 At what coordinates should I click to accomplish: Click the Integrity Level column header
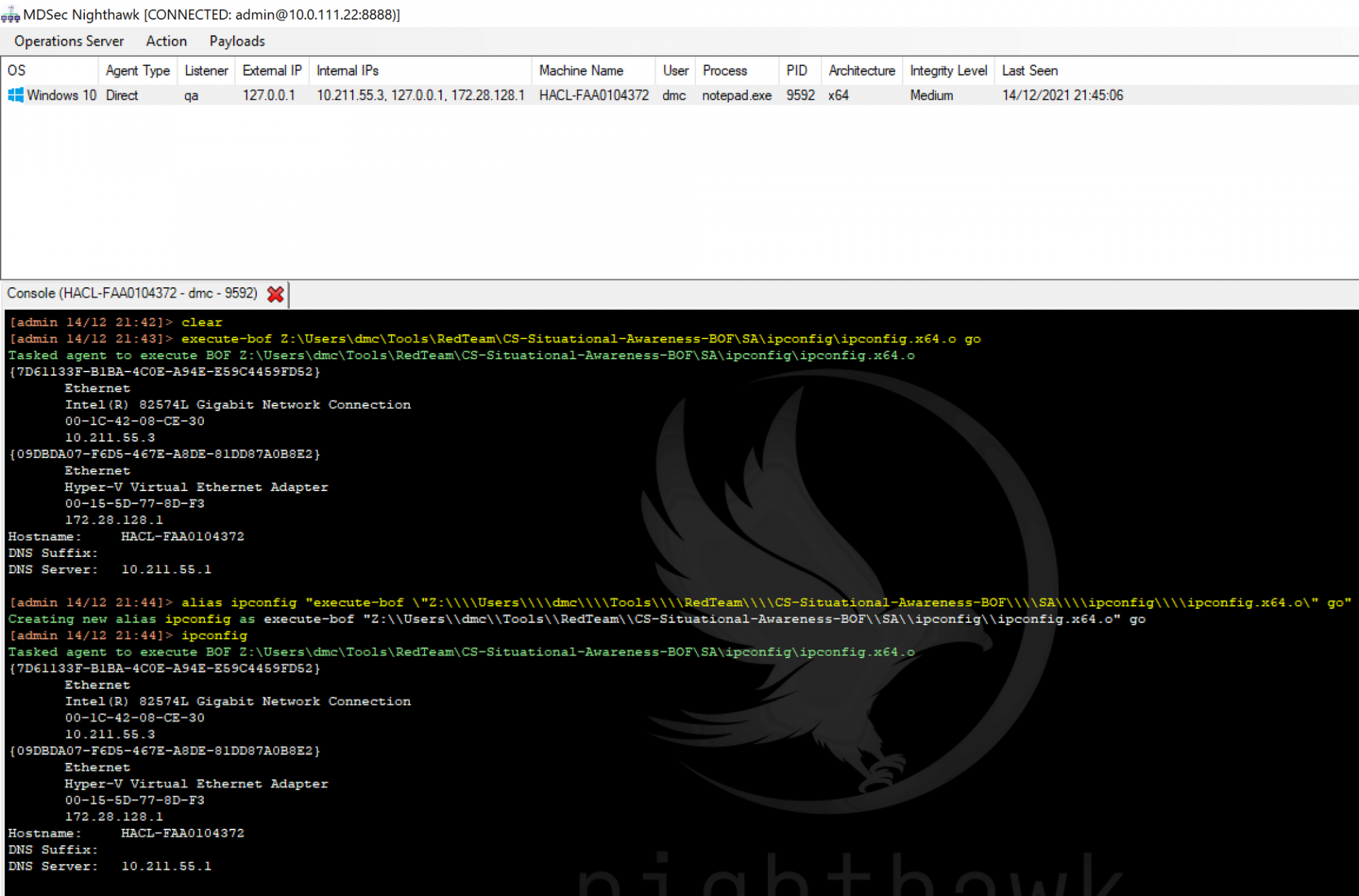pyautogui.click(x=948, y=70)
